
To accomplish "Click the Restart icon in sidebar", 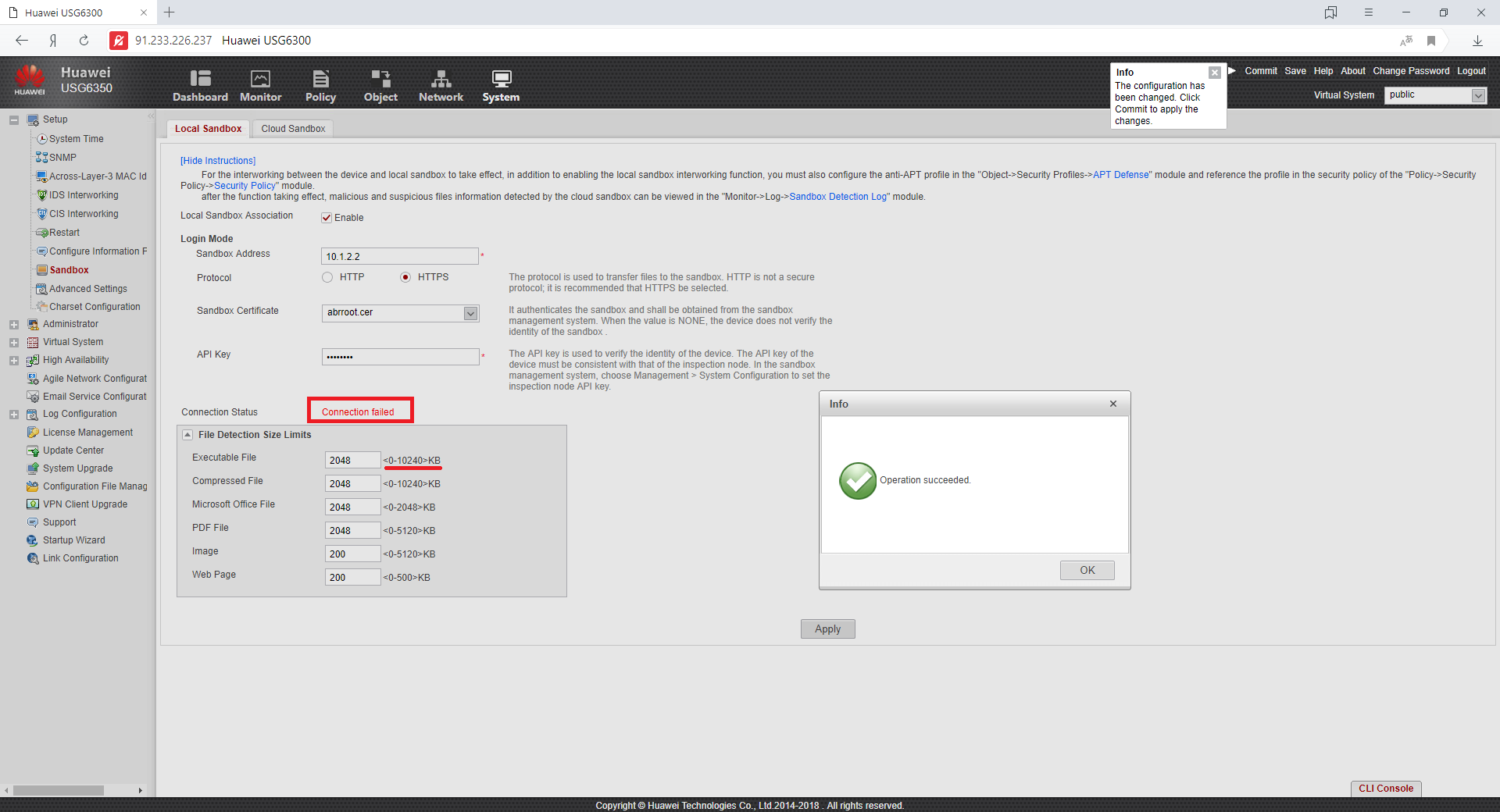I will point(42,233).
